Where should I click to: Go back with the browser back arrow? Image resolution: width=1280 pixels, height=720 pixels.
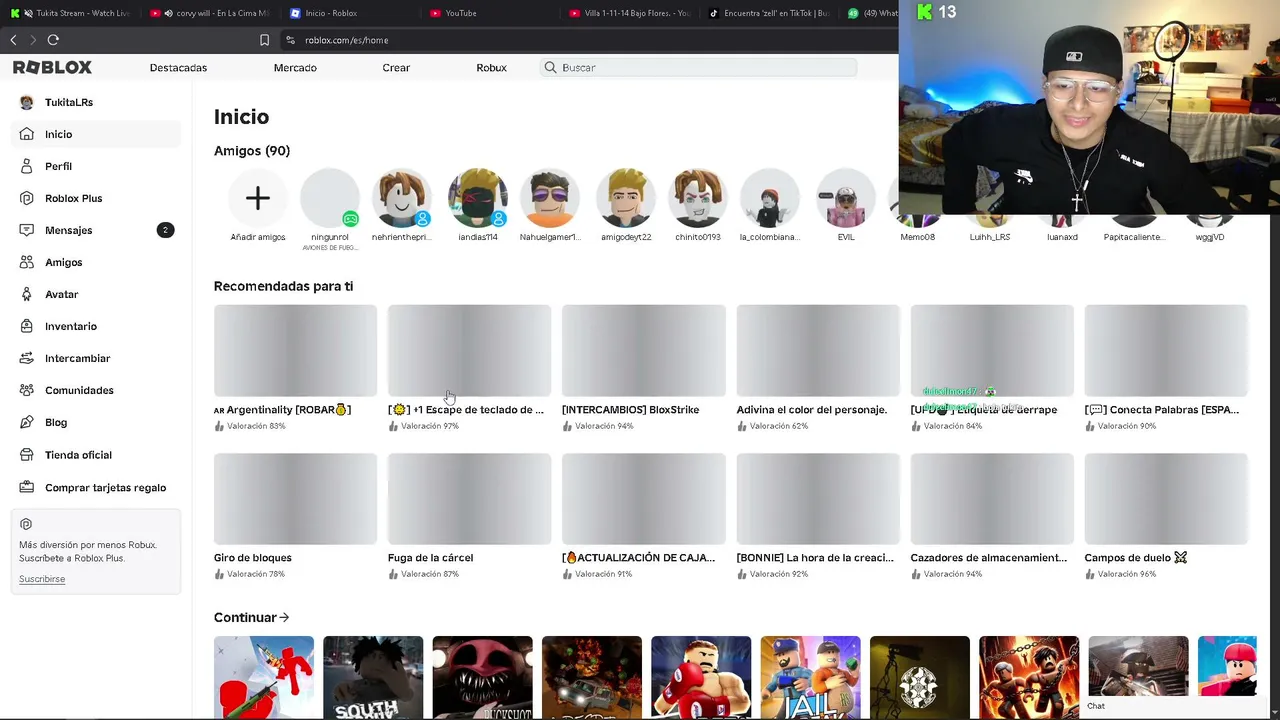(13, 40)
